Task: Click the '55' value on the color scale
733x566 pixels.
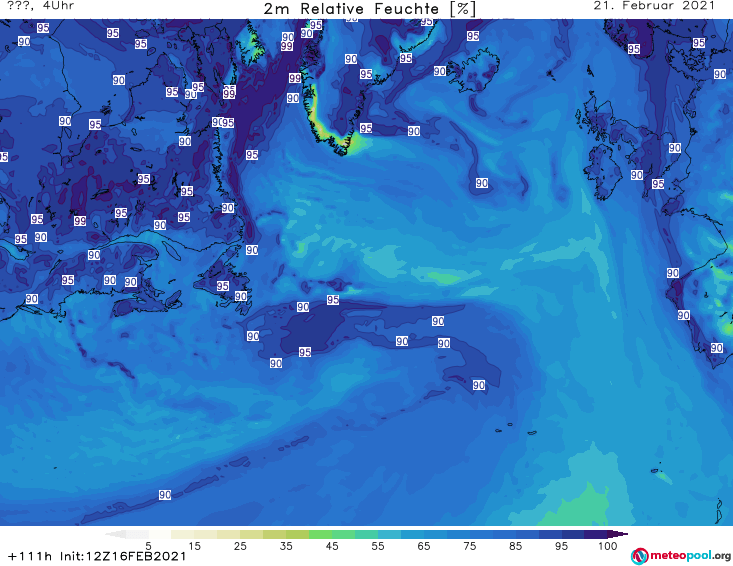Action: click(378, 546)
